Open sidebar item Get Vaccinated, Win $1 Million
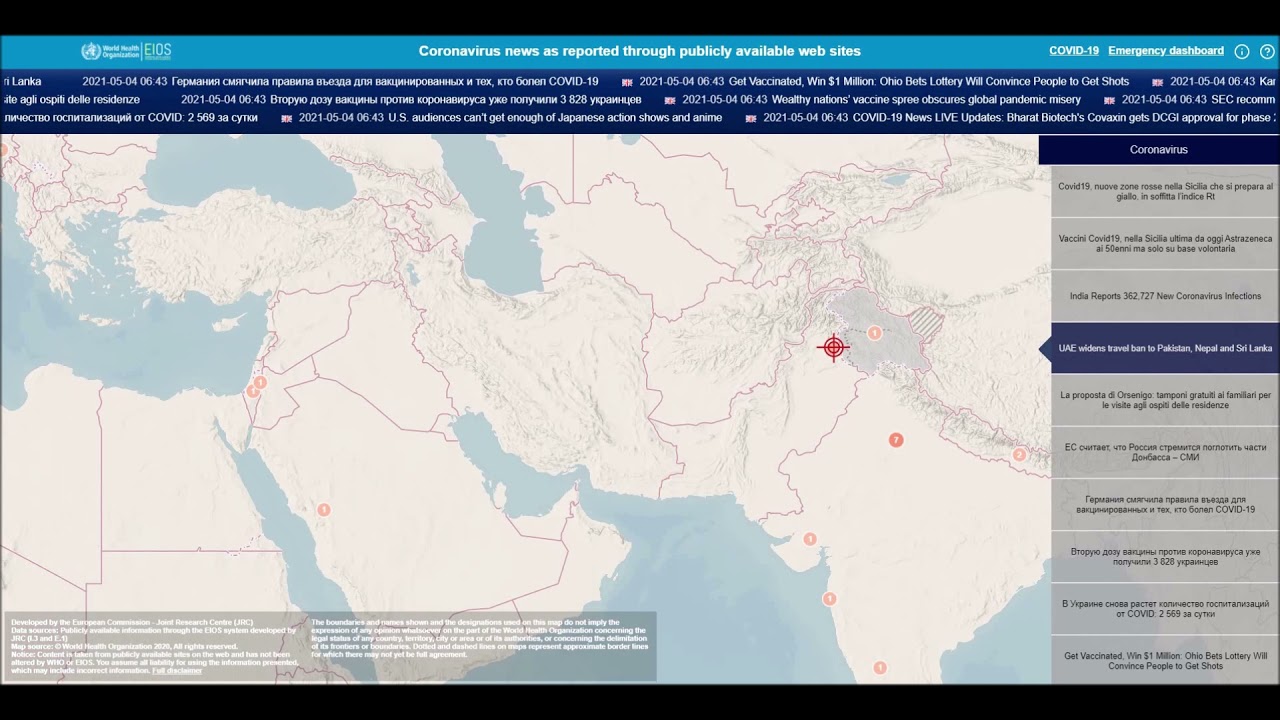 (1165, 660)
